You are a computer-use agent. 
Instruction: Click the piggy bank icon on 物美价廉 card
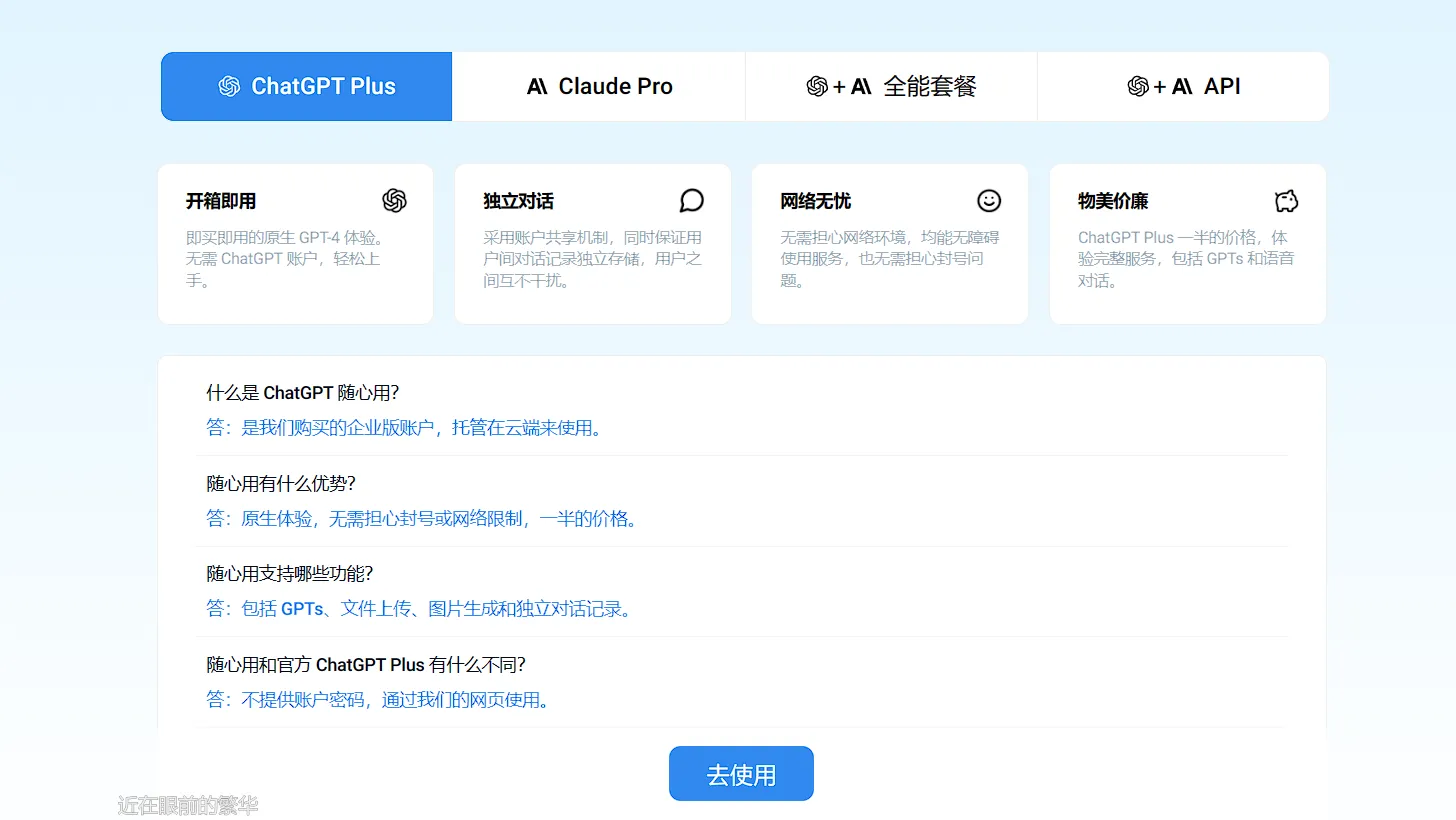point(1286,201)
